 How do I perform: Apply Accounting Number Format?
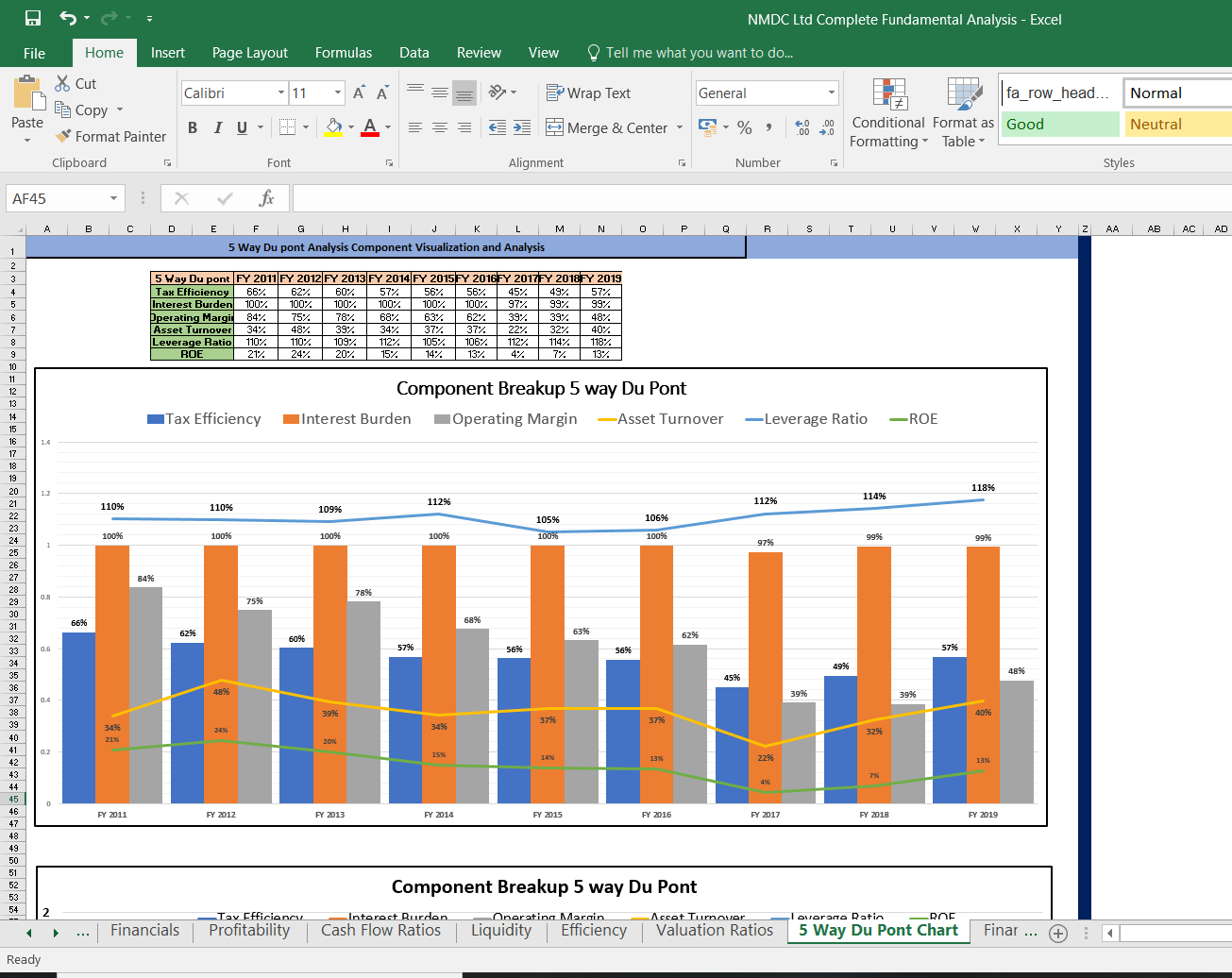click(x=707, y=126)
